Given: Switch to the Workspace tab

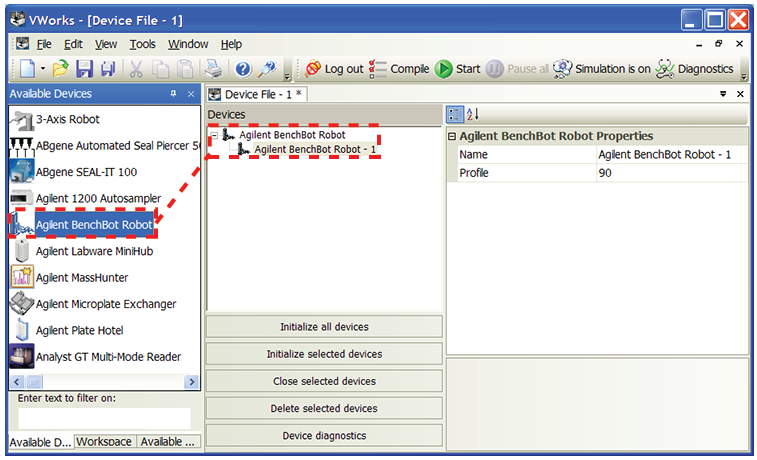Looking at the screenshot, I should [x=104, y=442].
